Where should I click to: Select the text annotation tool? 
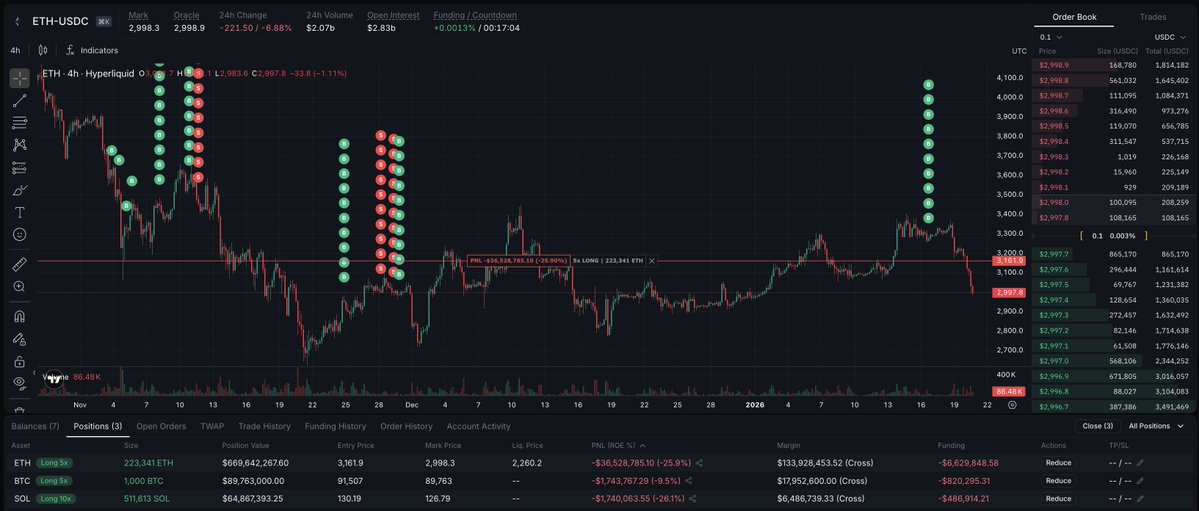[20, 212]
